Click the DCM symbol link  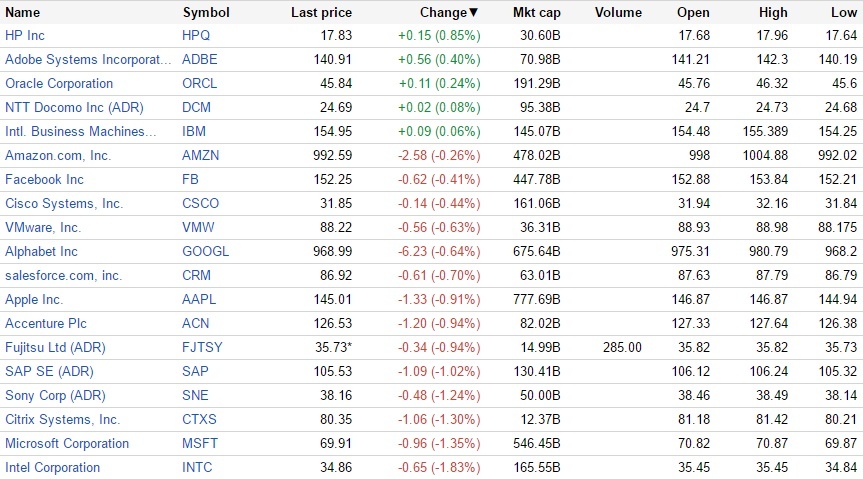pos(197,107)
